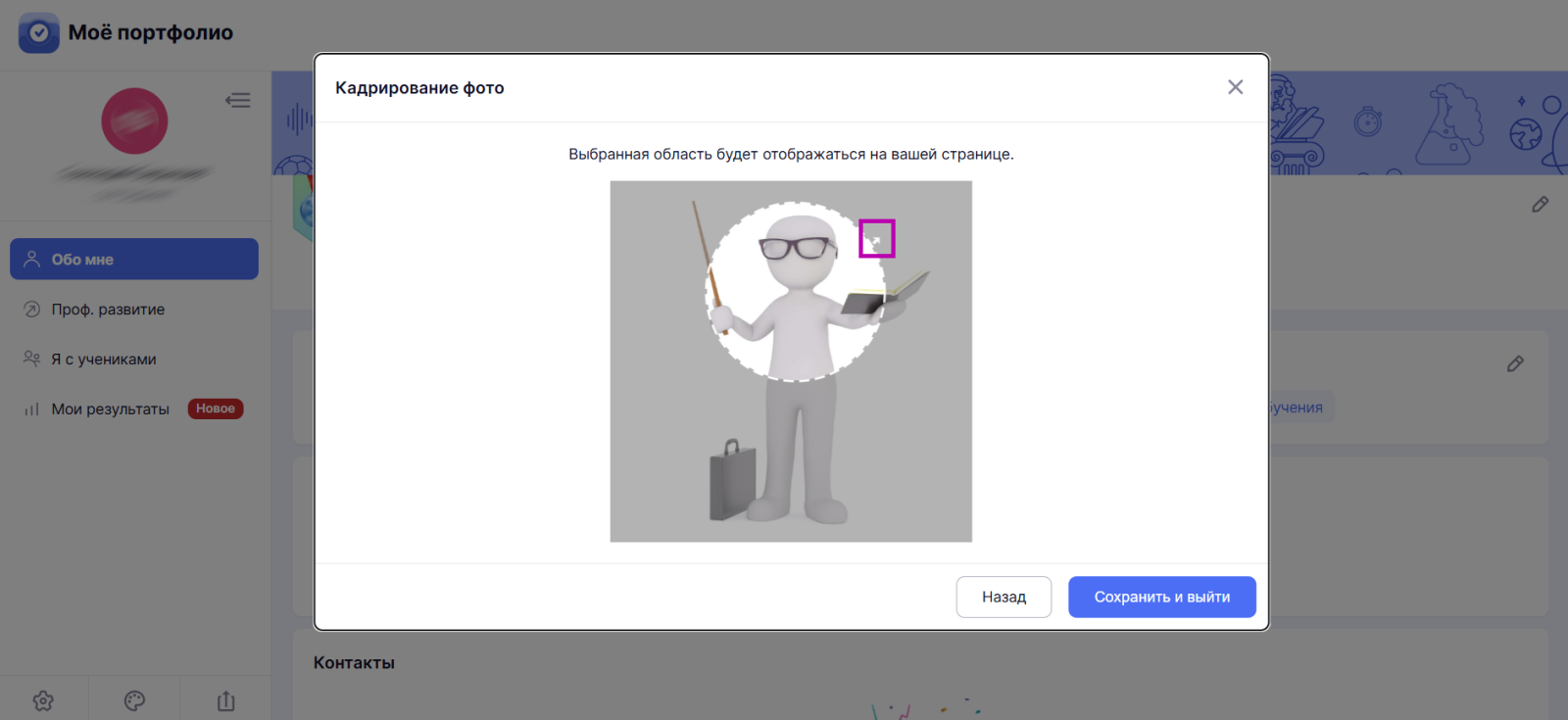Open the Я с учениками section

click(134, 359)
